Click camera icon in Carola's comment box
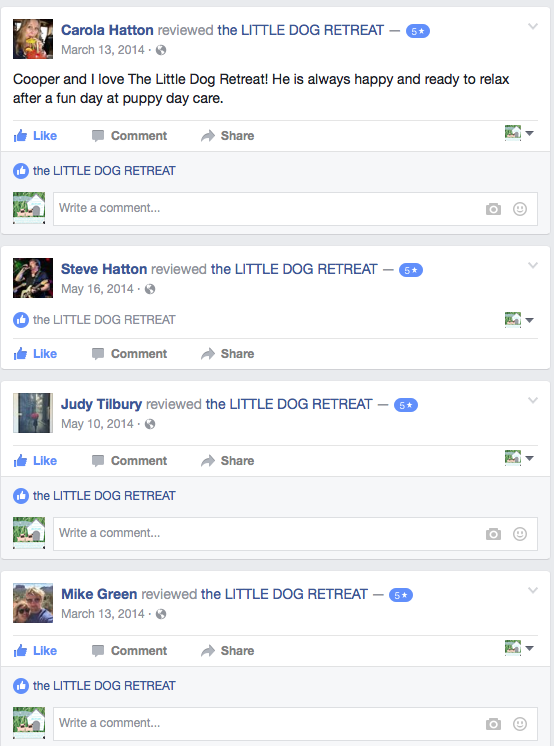The height and width of the screenshot is (746, 554). pyautogui.click(x=493, y=209)
